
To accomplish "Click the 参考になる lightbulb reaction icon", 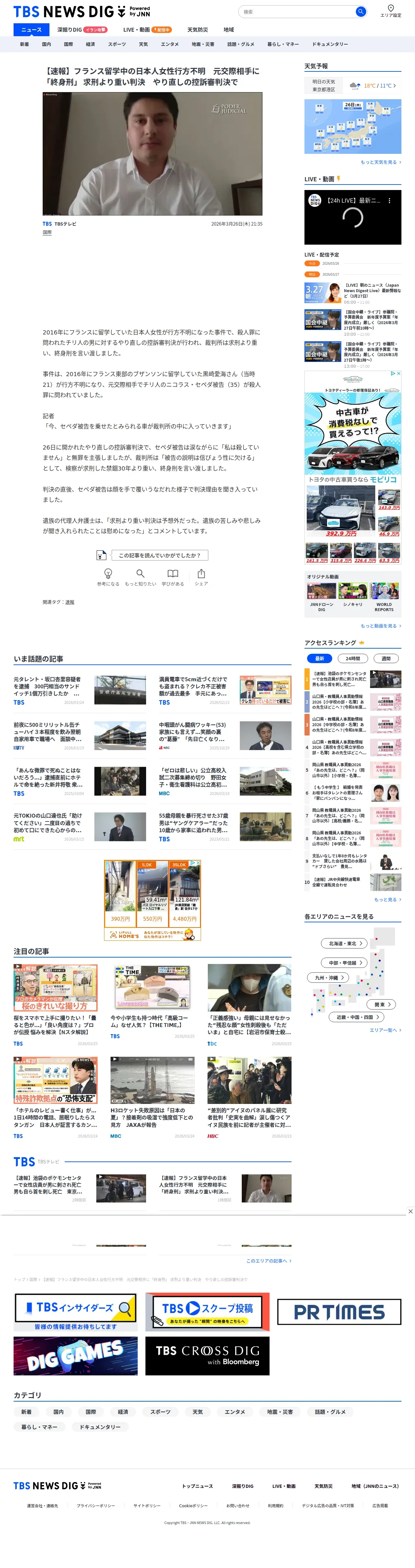I will (108, 573).
